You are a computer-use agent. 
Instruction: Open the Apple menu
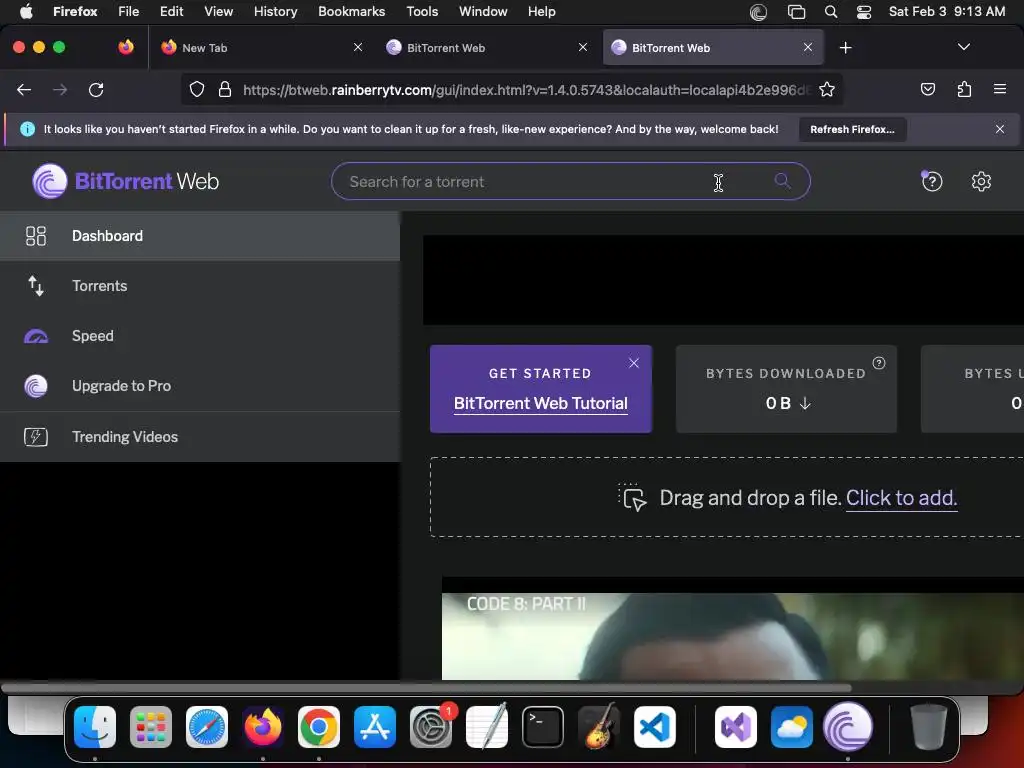pyautogui.click(x=26, y=12)
